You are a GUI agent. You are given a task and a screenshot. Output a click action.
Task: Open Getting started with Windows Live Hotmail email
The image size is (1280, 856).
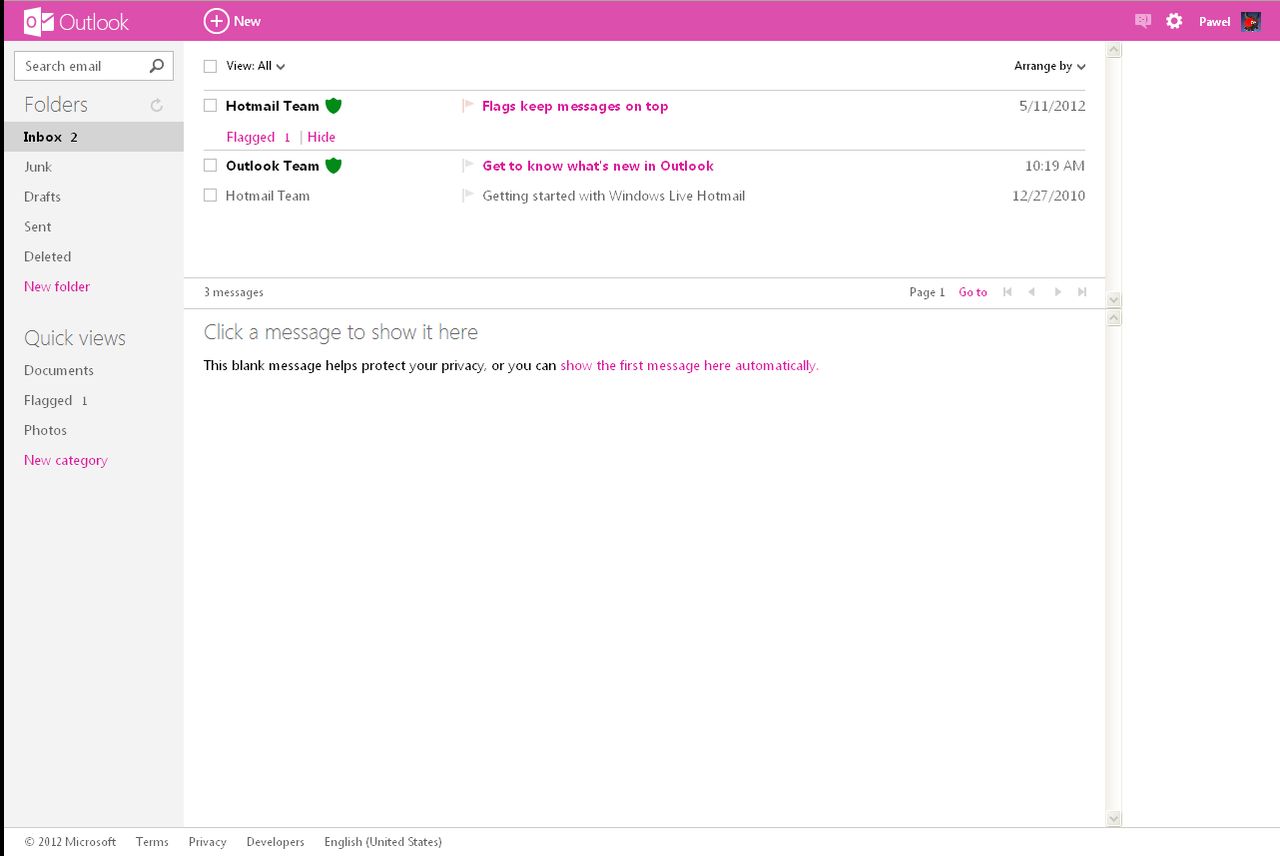(x=614, y=196)
